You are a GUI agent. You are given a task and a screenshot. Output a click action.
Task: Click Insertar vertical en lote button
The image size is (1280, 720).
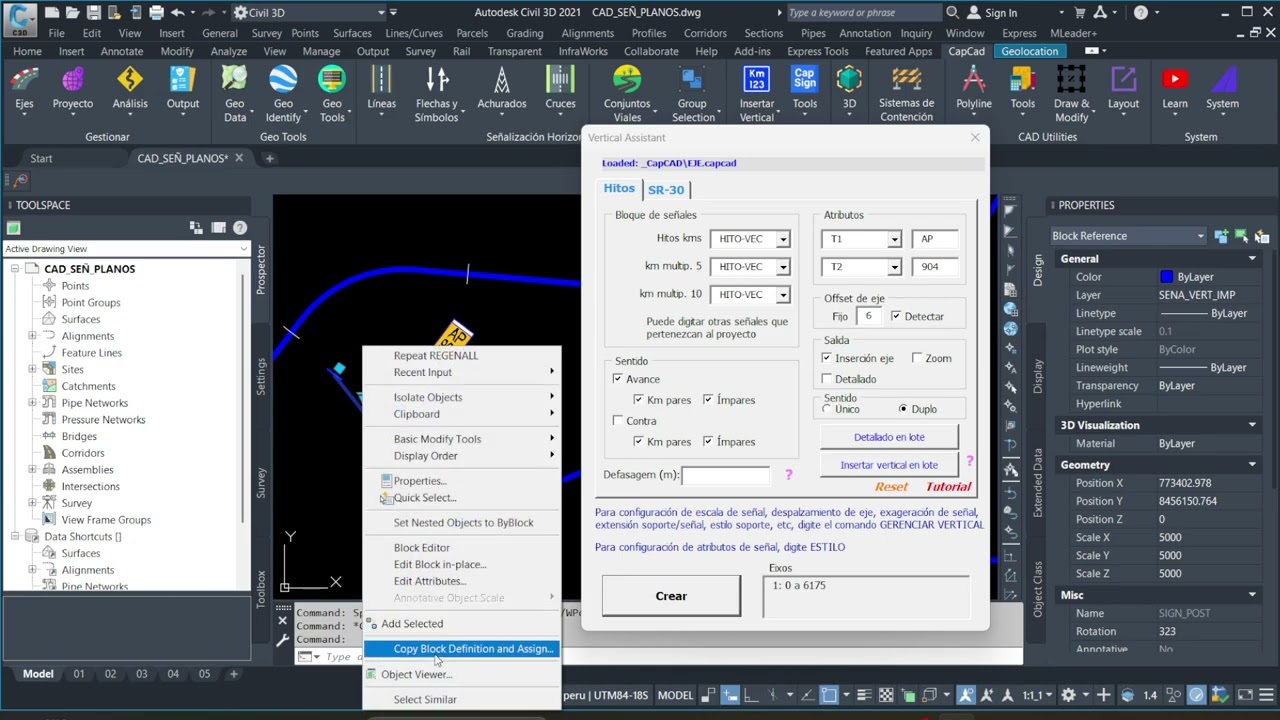(889, 465)
